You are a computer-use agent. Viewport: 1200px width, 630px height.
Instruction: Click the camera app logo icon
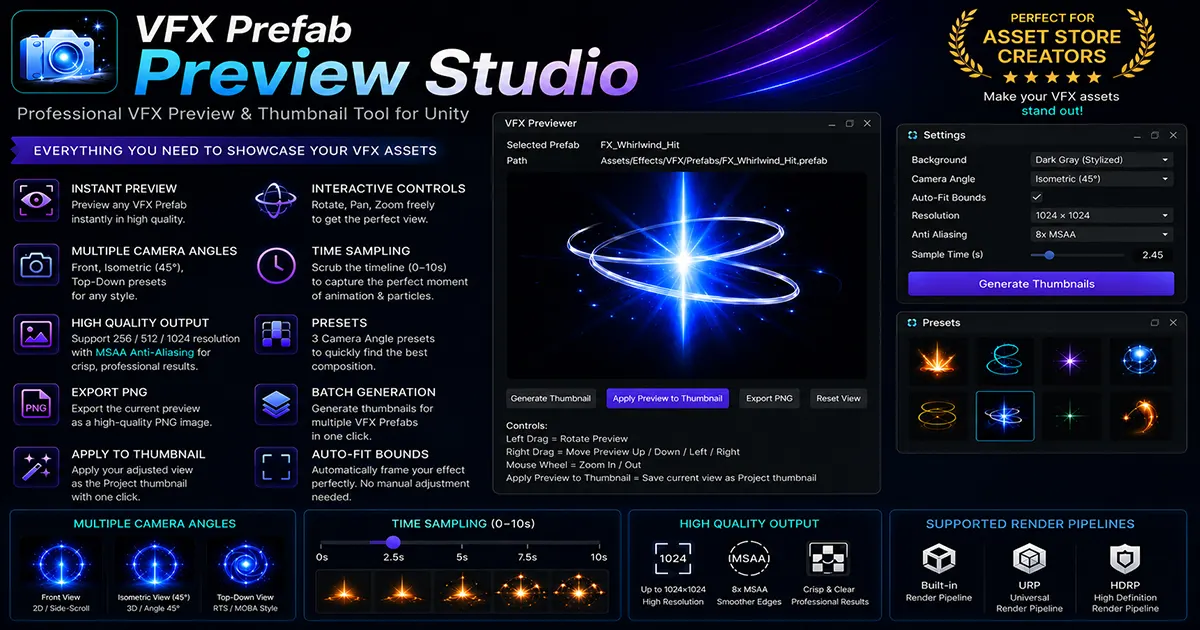pos(66,51)
